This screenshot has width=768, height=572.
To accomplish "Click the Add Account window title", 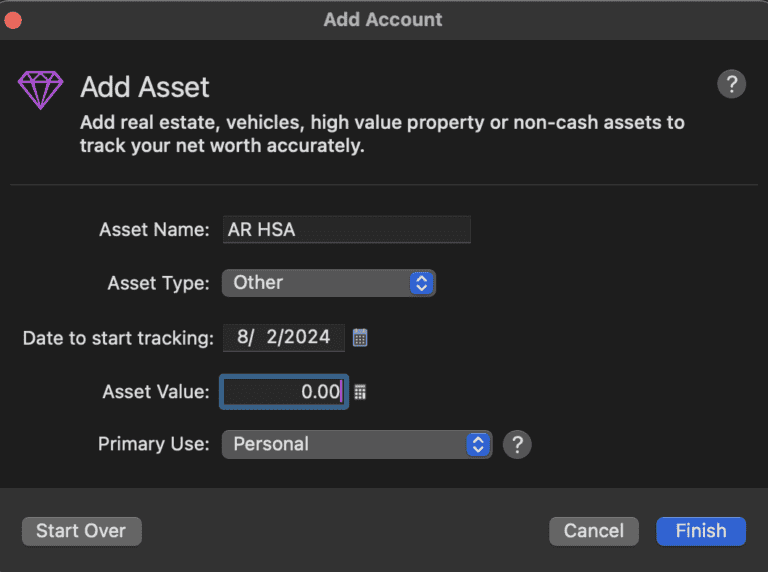I will pos(383,20).
